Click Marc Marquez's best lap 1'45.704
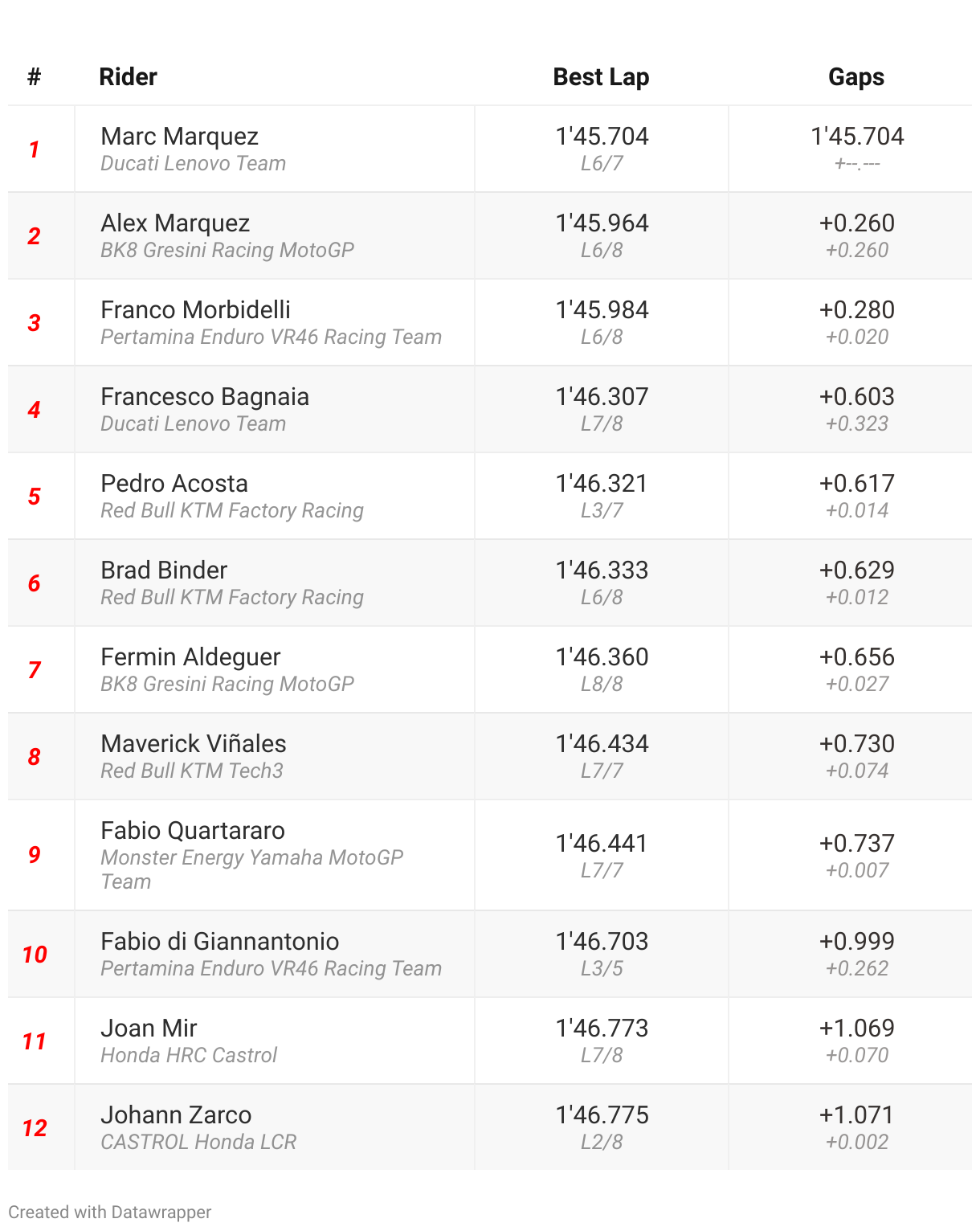 click(x=602, y=137)
